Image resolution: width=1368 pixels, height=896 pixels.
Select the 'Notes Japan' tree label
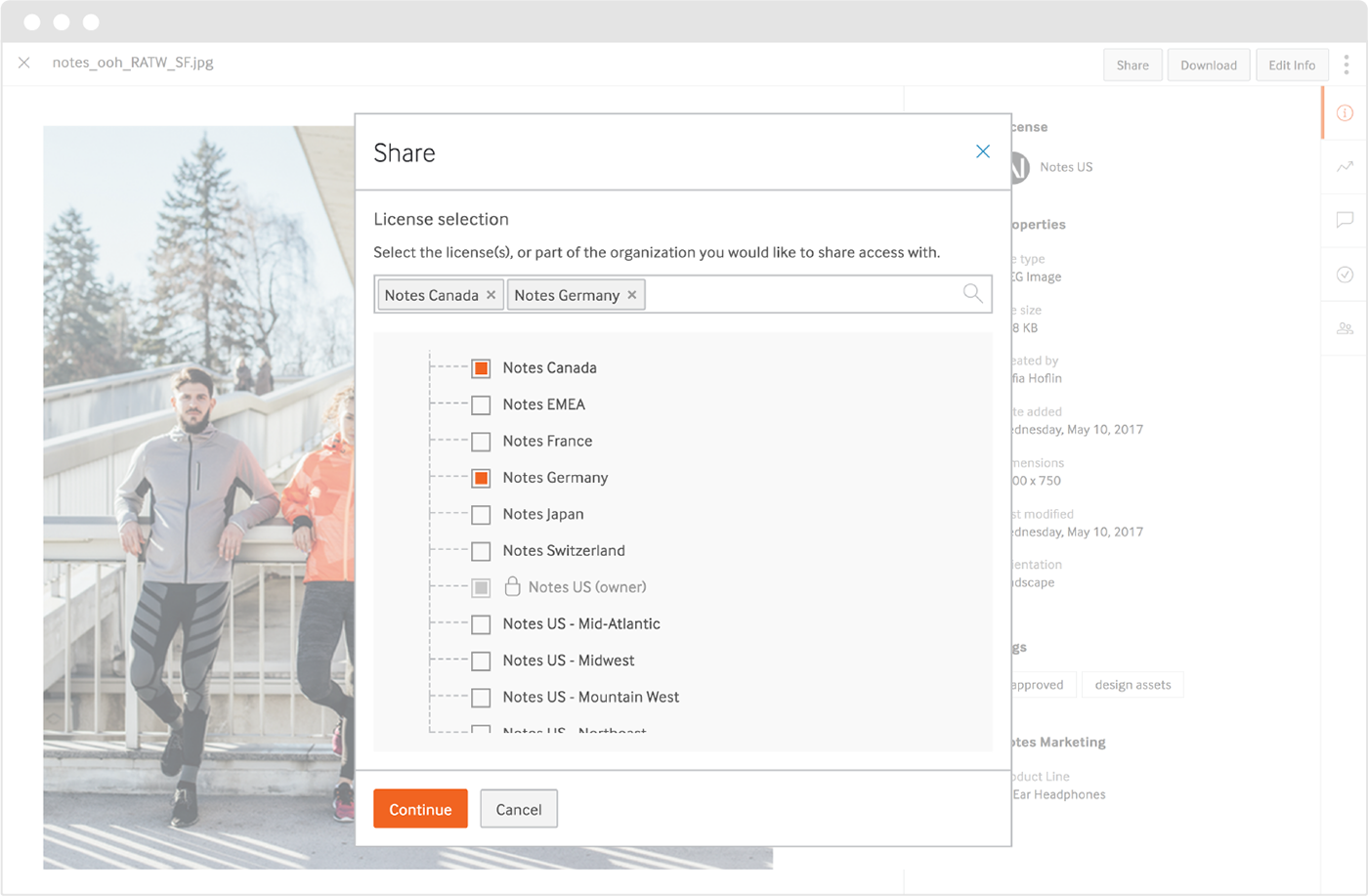(543, 514)
